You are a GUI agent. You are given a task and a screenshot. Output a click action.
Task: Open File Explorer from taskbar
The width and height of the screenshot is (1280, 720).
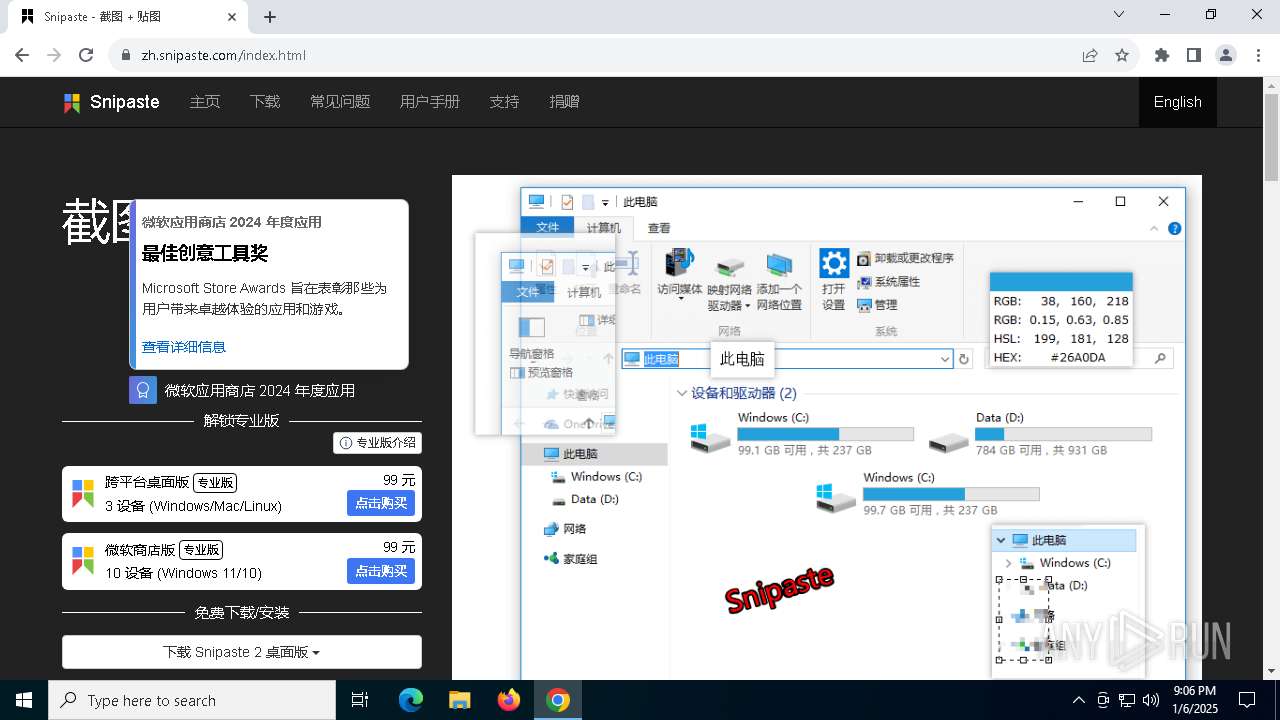pyautogui.click(x=459, y=700)
